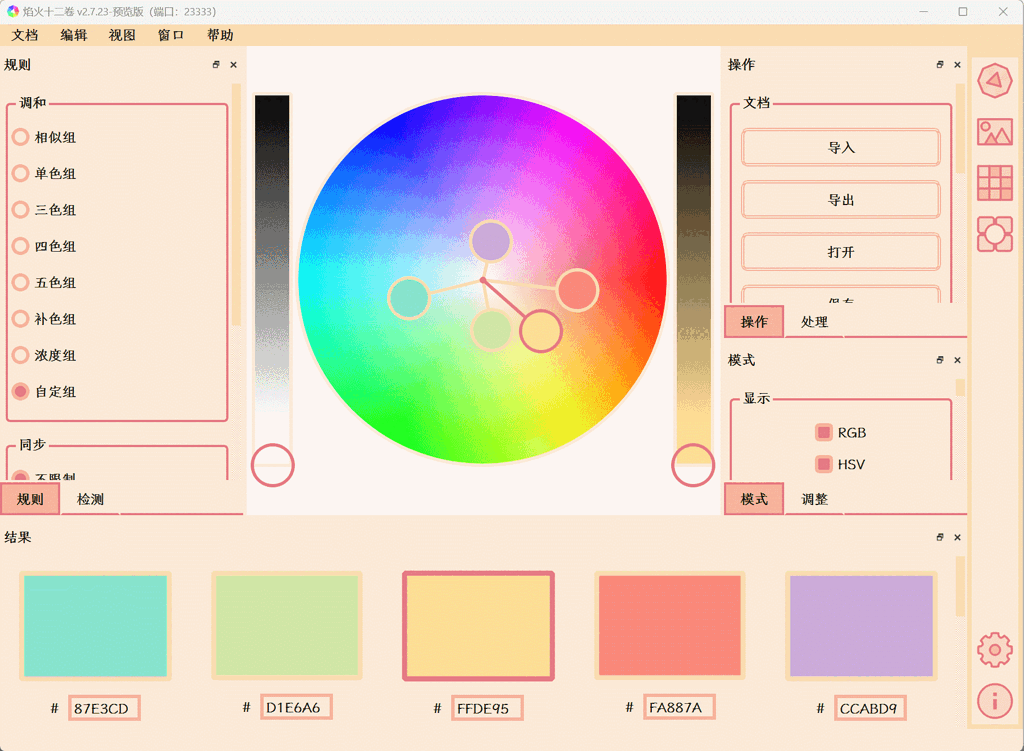
Task: Switch to the 处理 tab
Action: click(812, 322)
